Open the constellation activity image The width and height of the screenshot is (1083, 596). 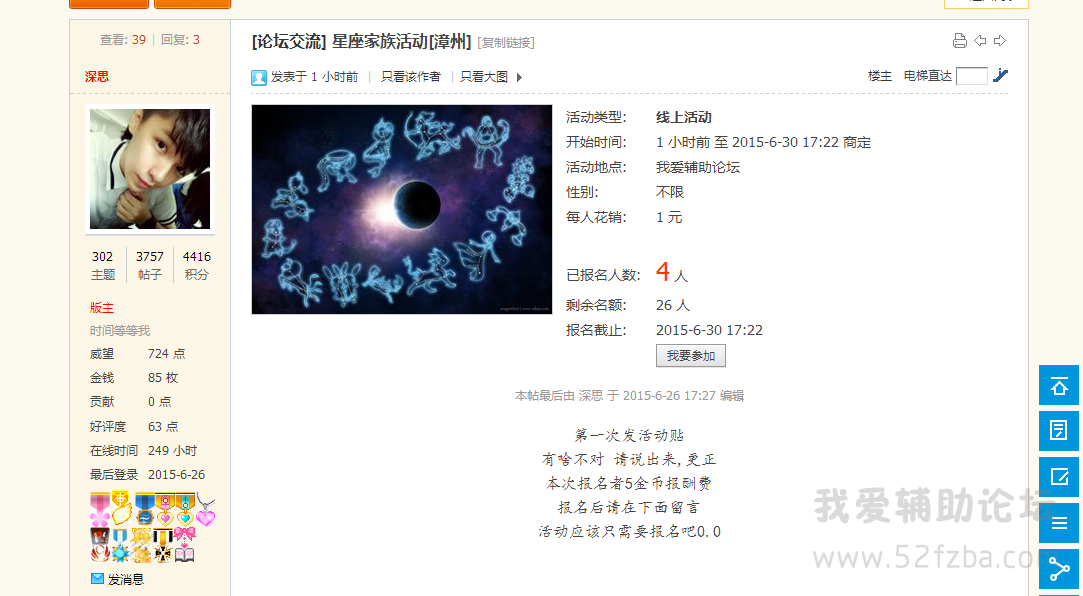click(402, 209)
